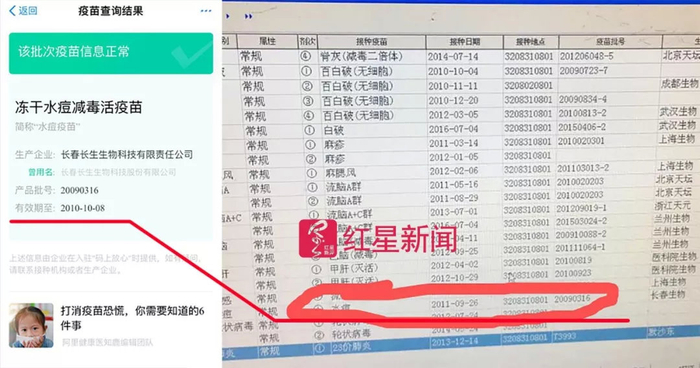
Task: Select date cell 2011-05-16
Action: pos(454,184)
